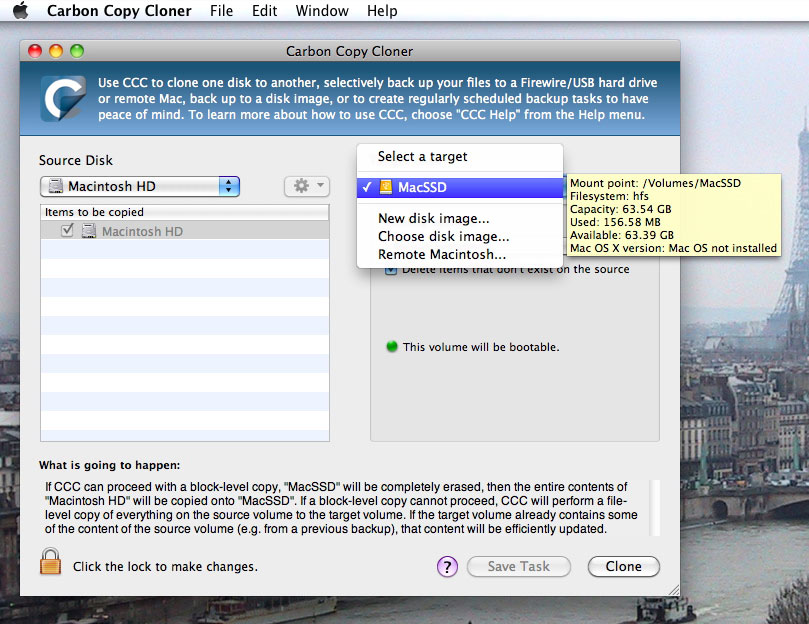Select Remote Macintosh... option
This screenshot has width=809, height=624.
coord(442,254)
